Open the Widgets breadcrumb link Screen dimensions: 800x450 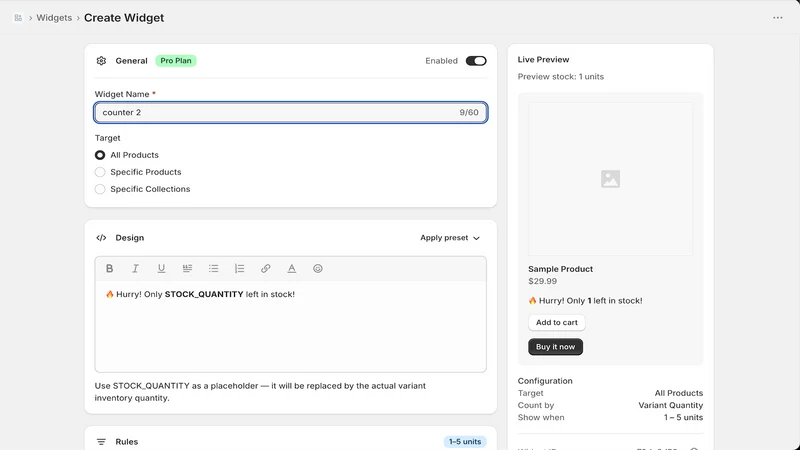(54, 18)
